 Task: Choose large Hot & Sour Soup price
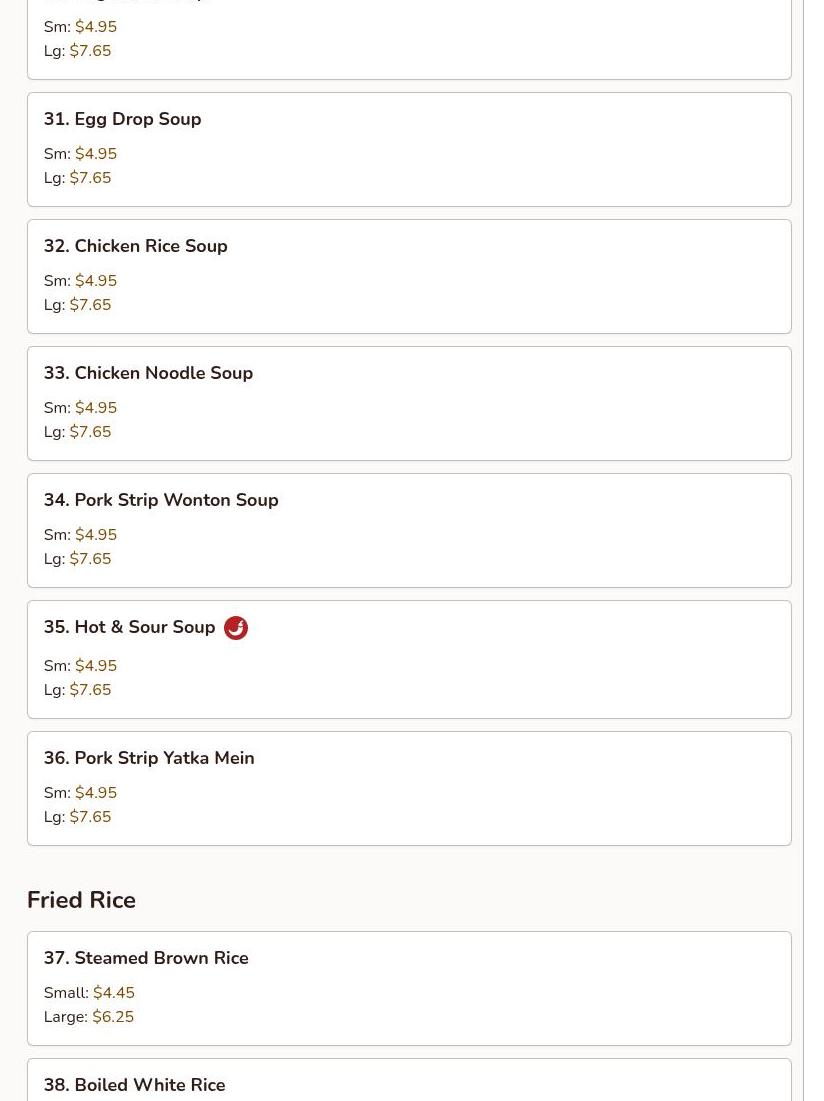tap(90, 690)
